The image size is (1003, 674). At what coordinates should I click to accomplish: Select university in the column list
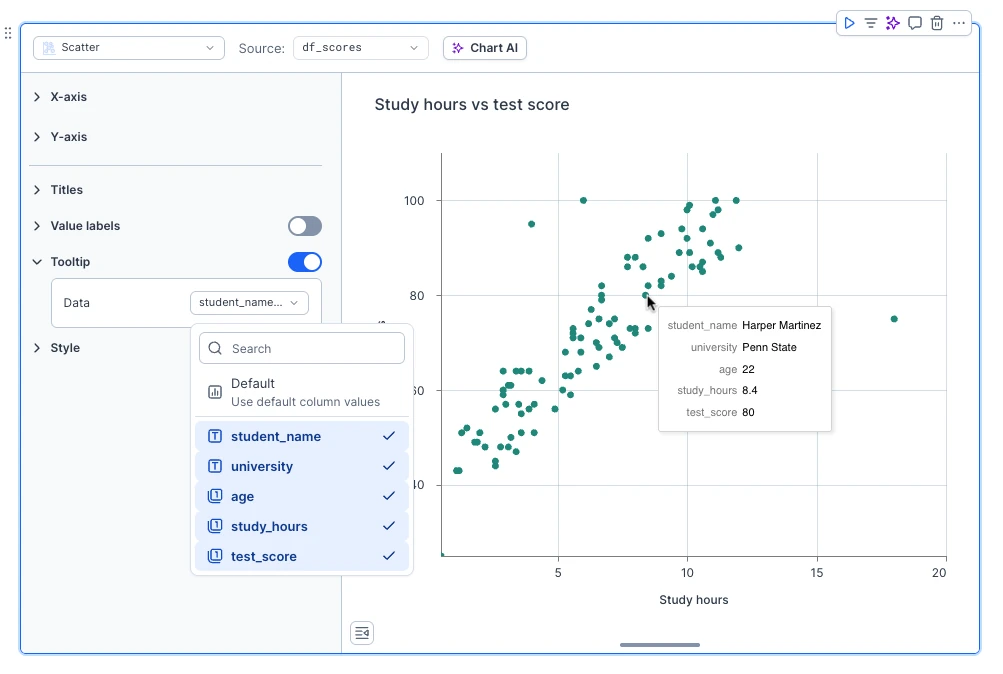302,466
